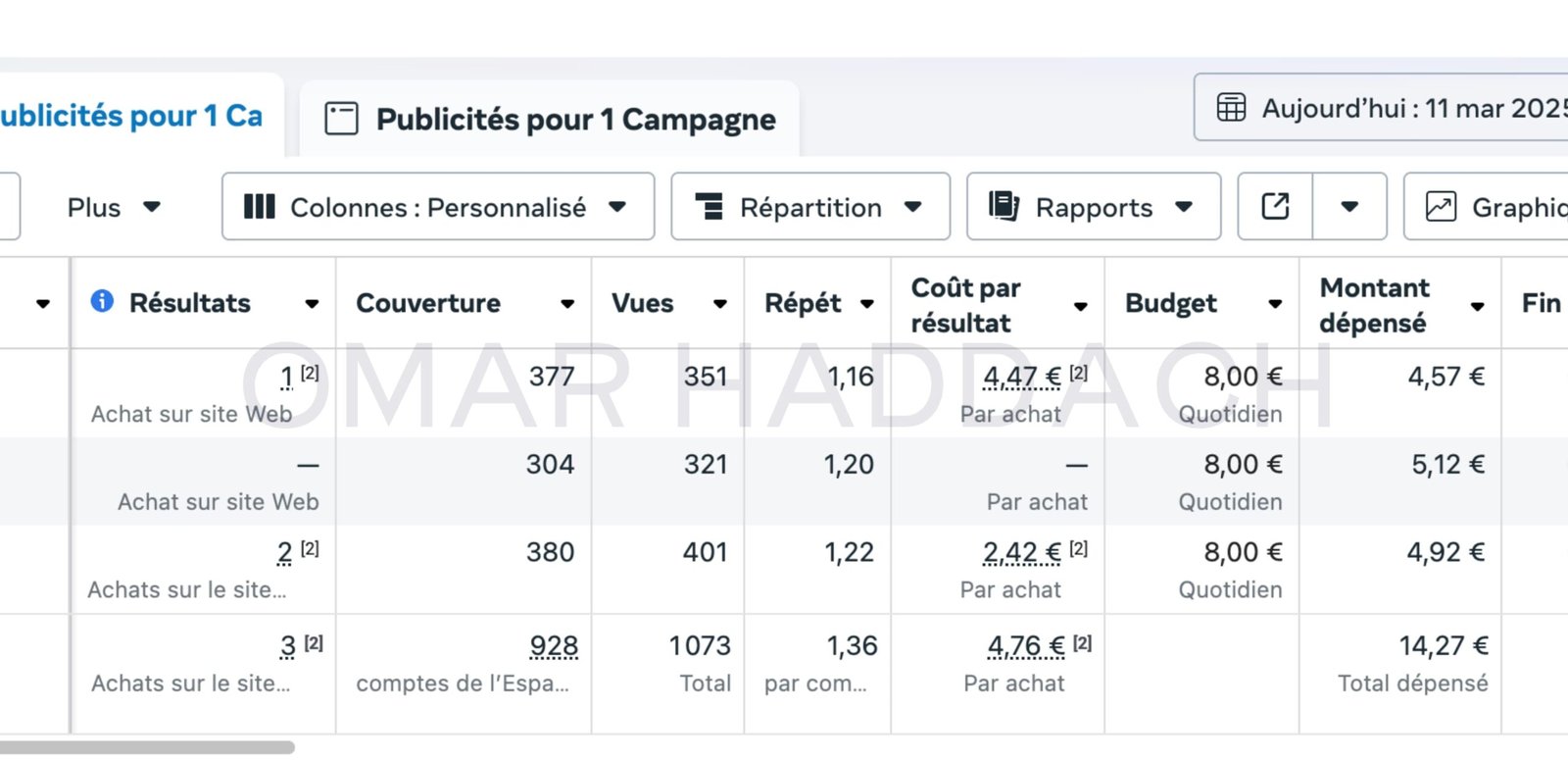Screen dimensions: 1568x760
Task: Switch to Publicités pour 1 Campagne tab
Action: coord(575,120)
